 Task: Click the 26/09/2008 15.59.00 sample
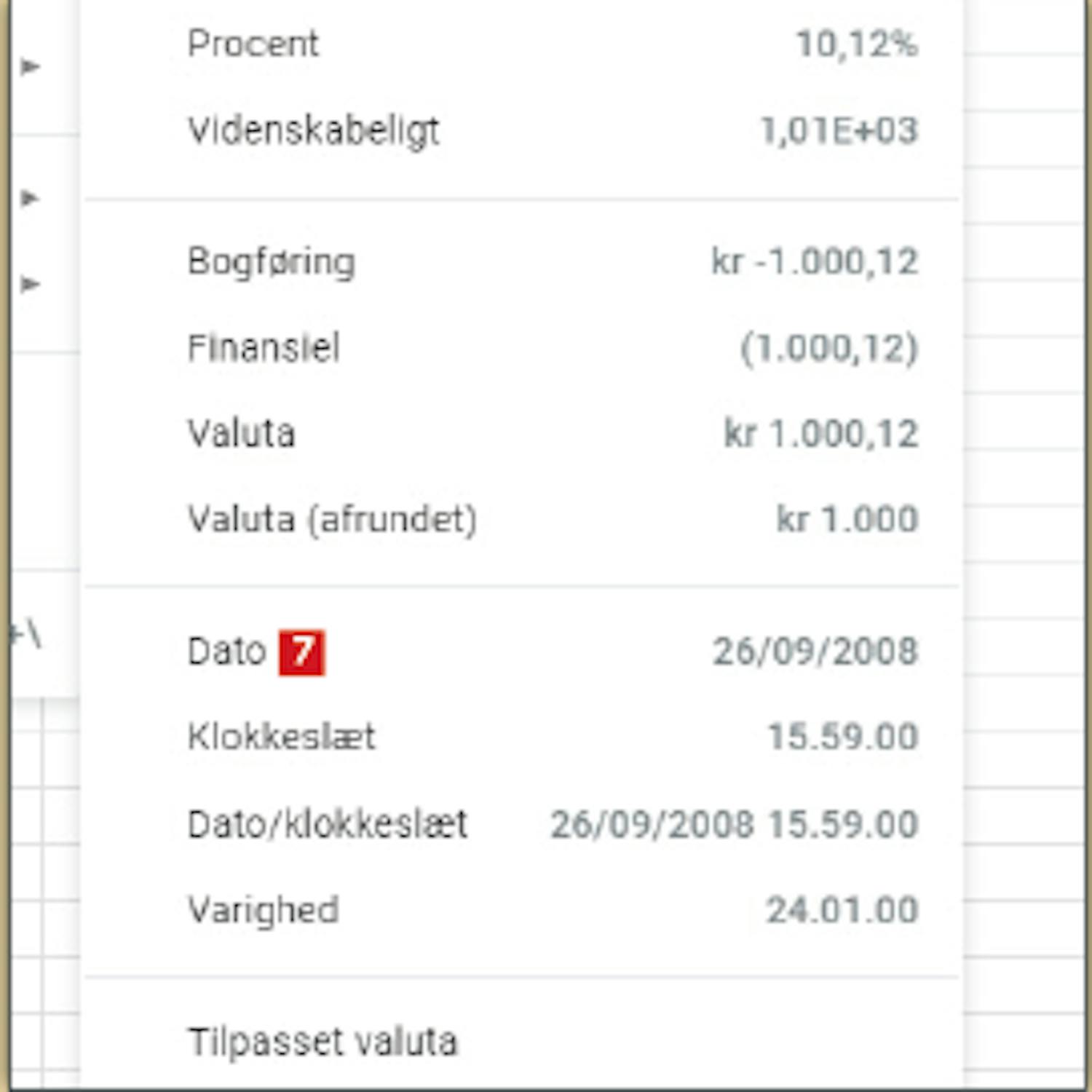(734, 825)
